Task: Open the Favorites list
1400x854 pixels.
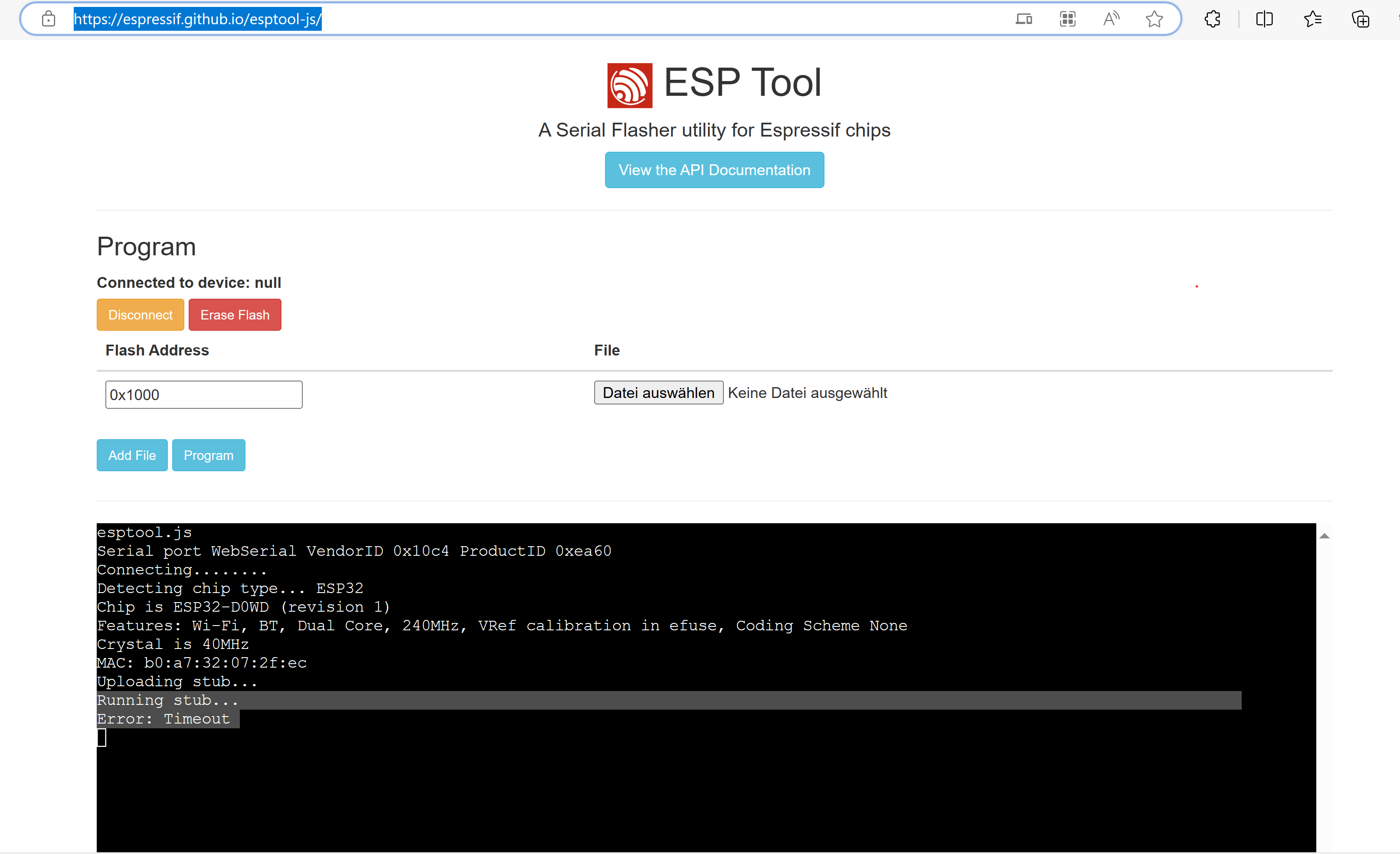Action: tap(1312, 19)
